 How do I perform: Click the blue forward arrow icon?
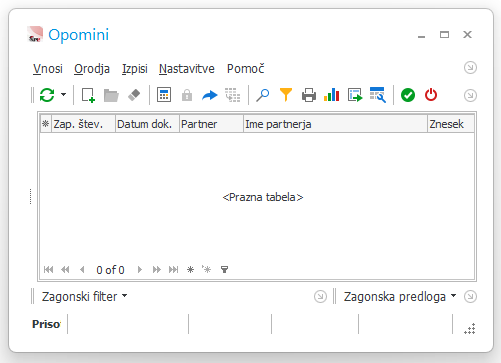[x=210, y=95]
